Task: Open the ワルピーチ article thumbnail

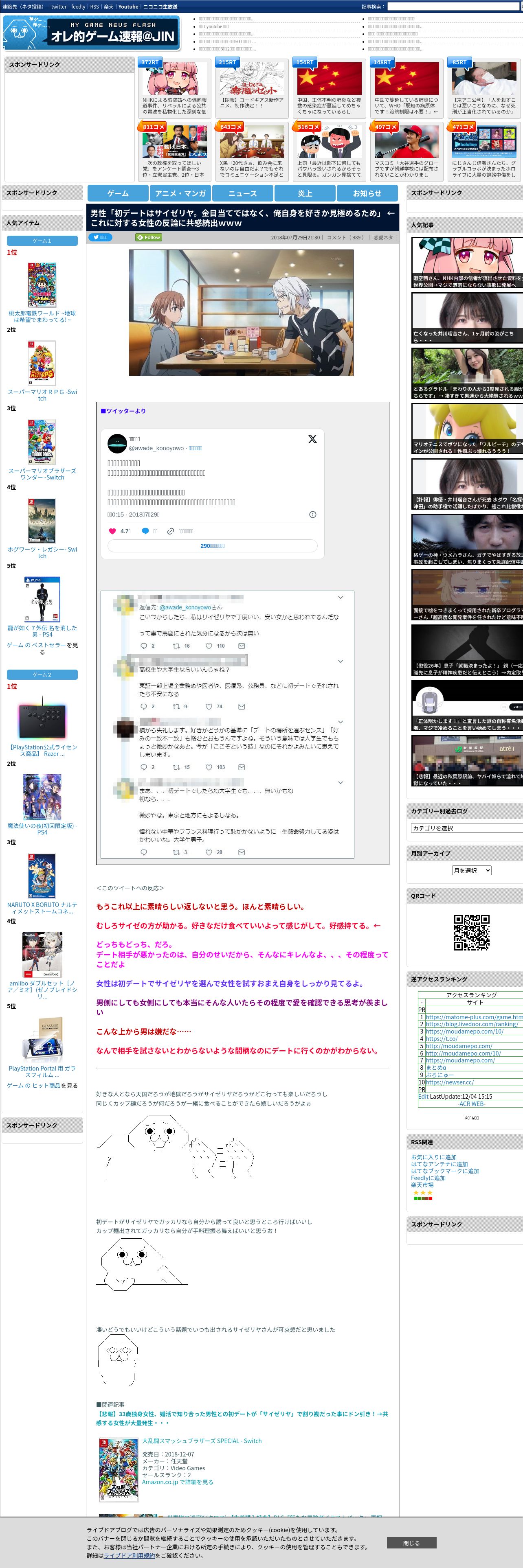Action: coord(467,429)
